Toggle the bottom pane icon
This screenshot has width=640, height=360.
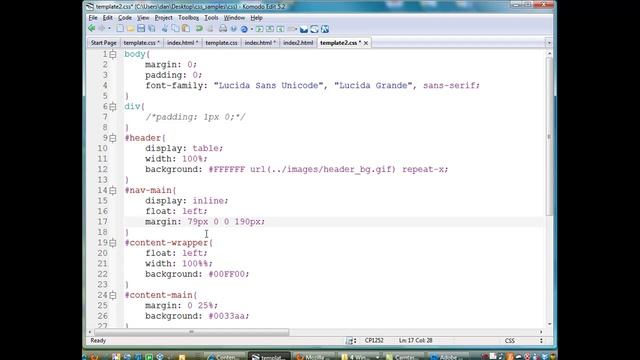[270, 29]
